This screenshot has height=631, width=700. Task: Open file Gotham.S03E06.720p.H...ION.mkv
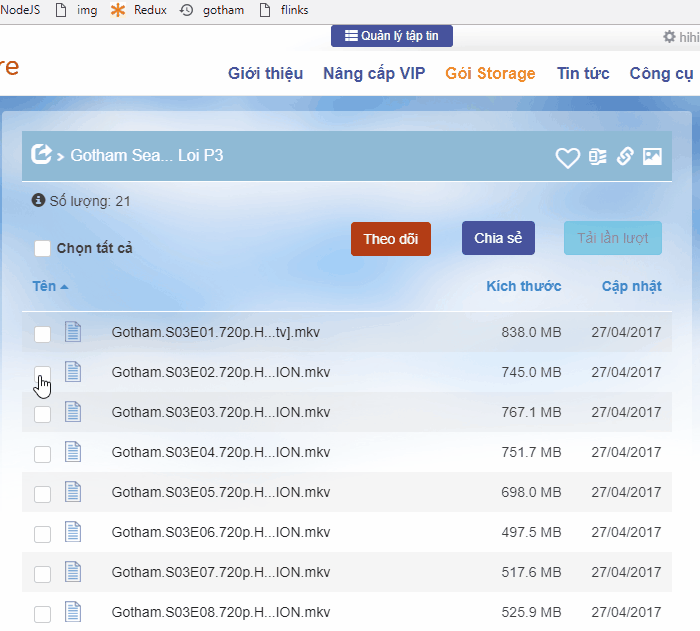point(221,532)
